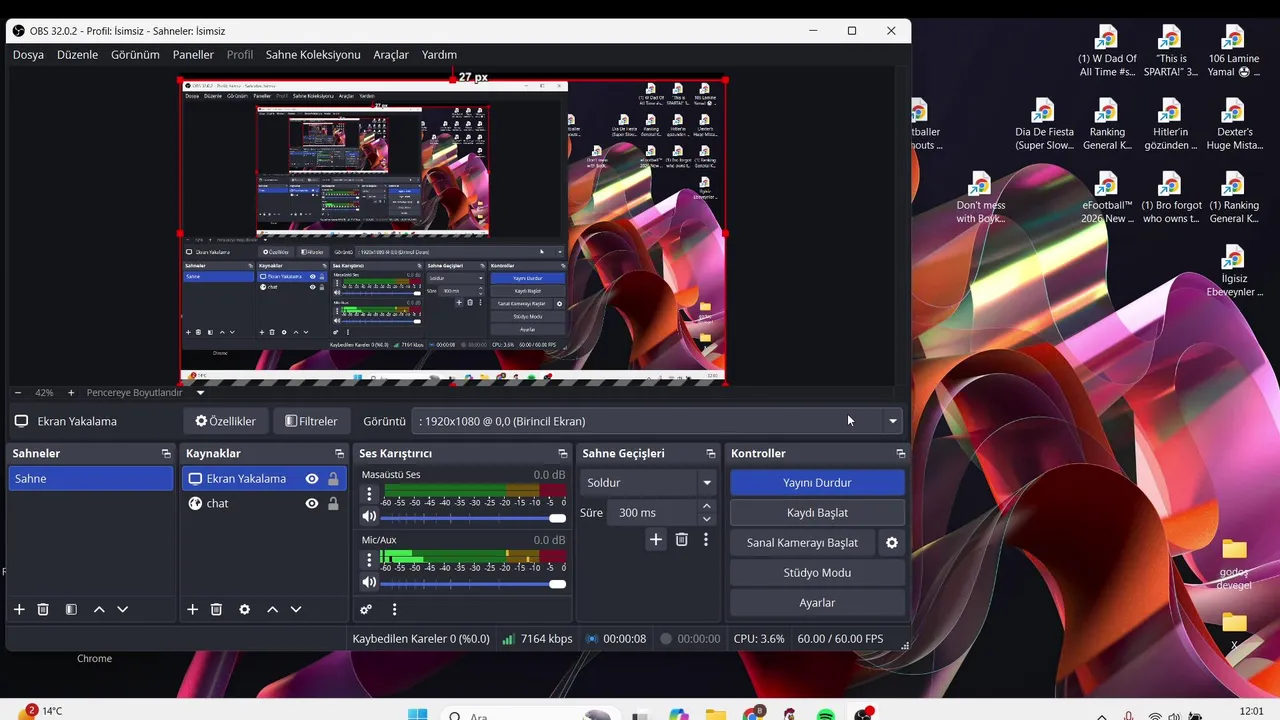The width and height of the screenshot is (1280, 720).
Task: Add a scene transition with plus icon
Action: 656,539
